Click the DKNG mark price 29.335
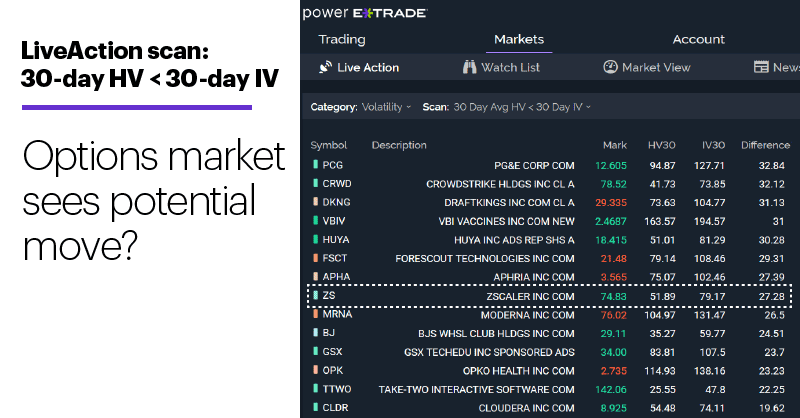The height and width of the screenshot is (418, 800). 611,203
